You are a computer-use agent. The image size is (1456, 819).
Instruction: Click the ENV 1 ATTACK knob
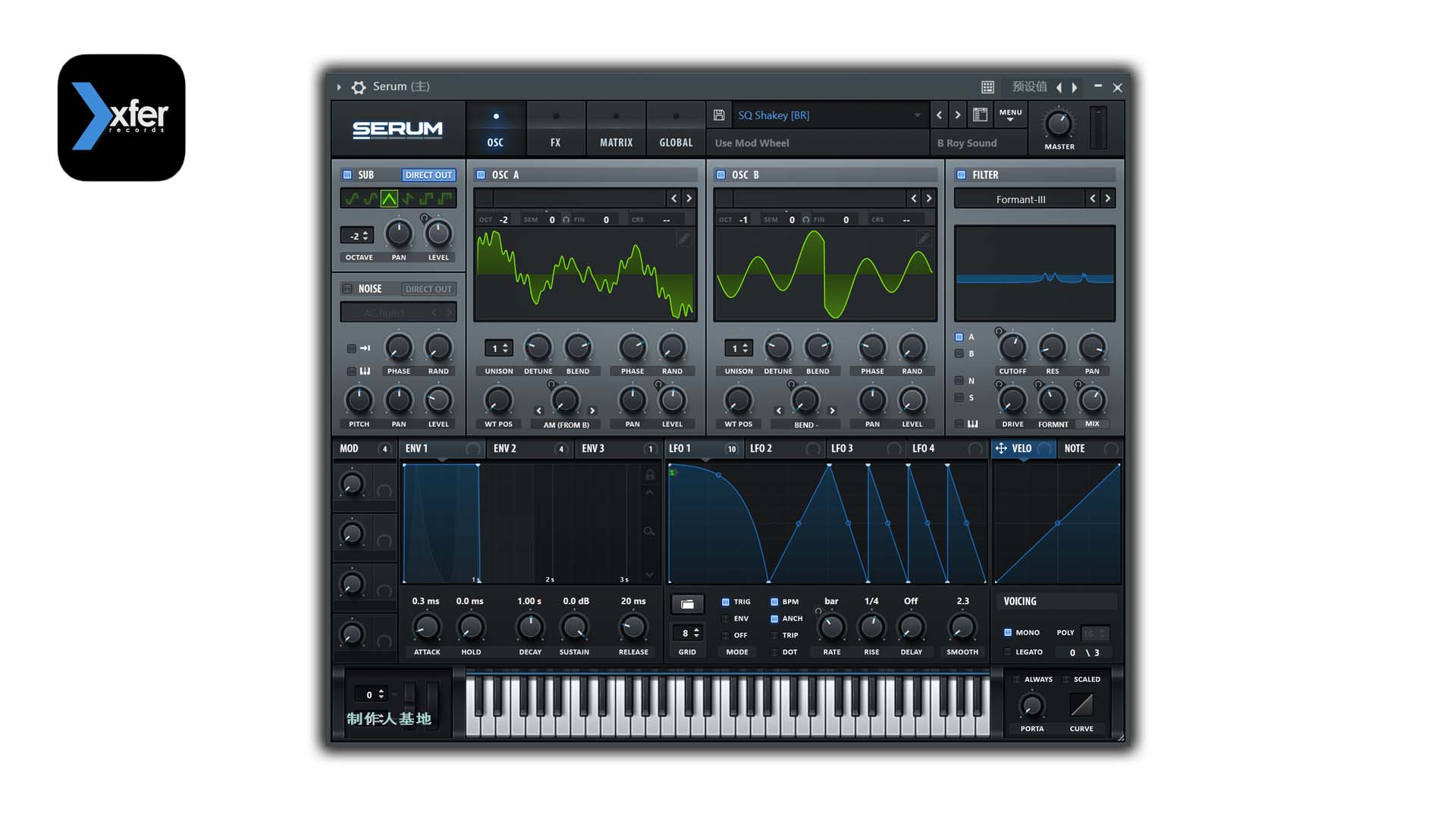coord(427,627)
